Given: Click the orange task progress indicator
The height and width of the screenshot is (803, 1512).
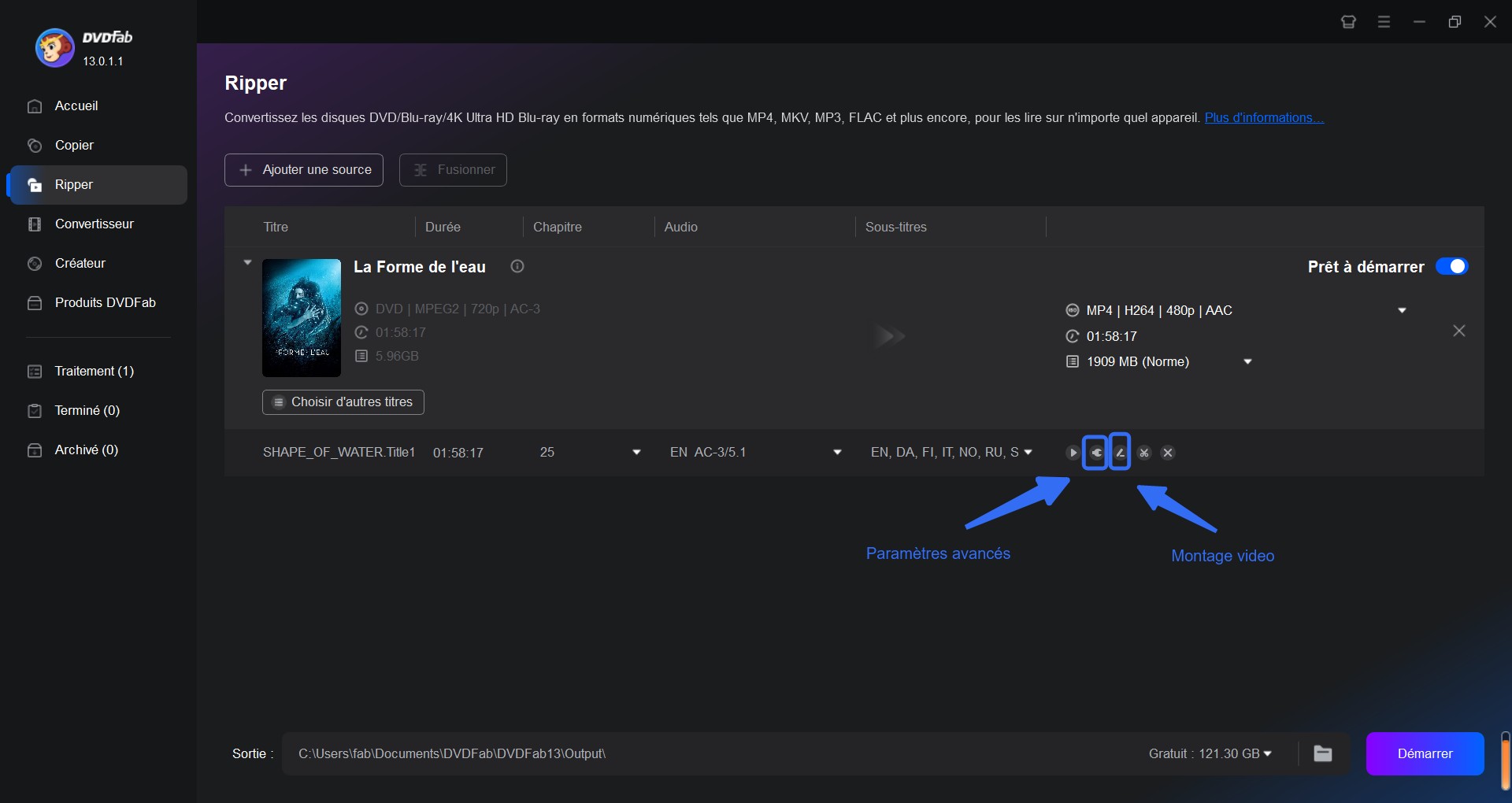Looking at the screenshot, I should tap(1506, 761).
